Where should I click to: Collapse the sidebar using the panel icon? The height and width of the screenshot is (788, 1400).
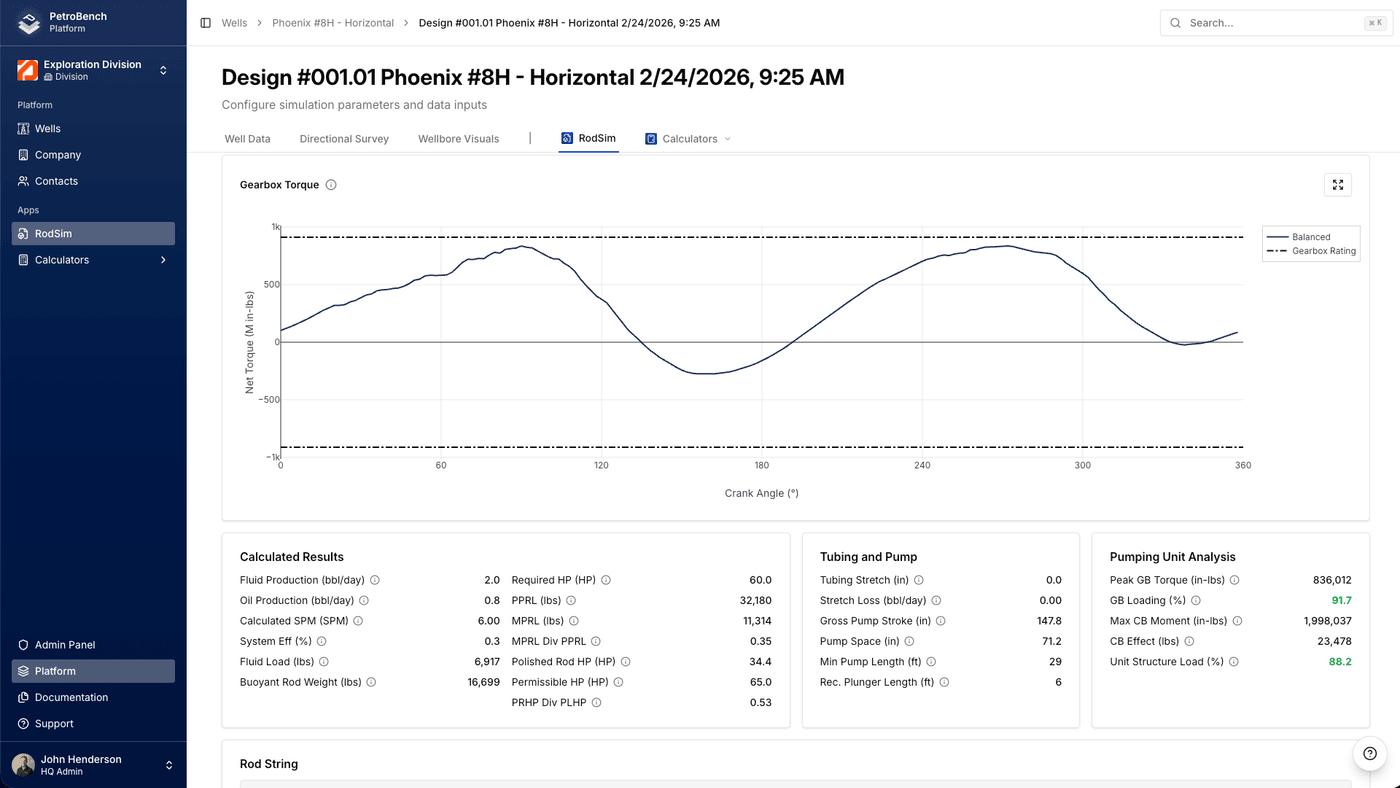pos(205,22)
